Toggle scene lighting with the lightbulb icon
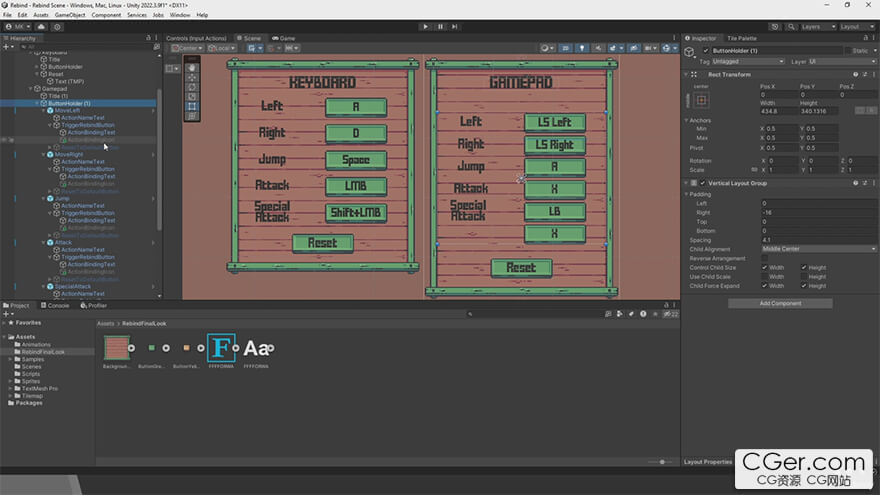Viewport: 880px width, 495px height. (x=583, y=47)
